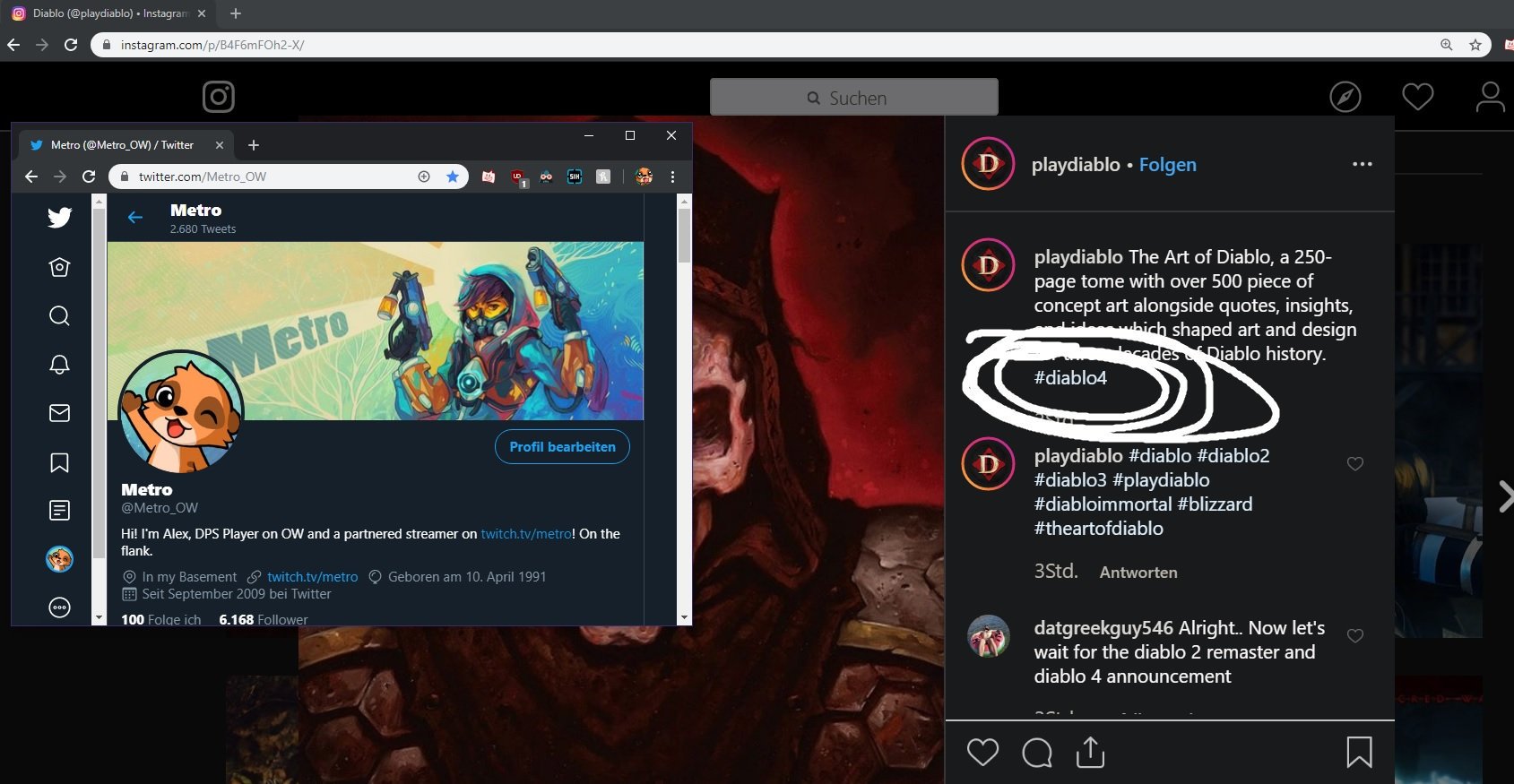Open the playdiablo username in header
Screen dimensions: 1514x784
1076,165
